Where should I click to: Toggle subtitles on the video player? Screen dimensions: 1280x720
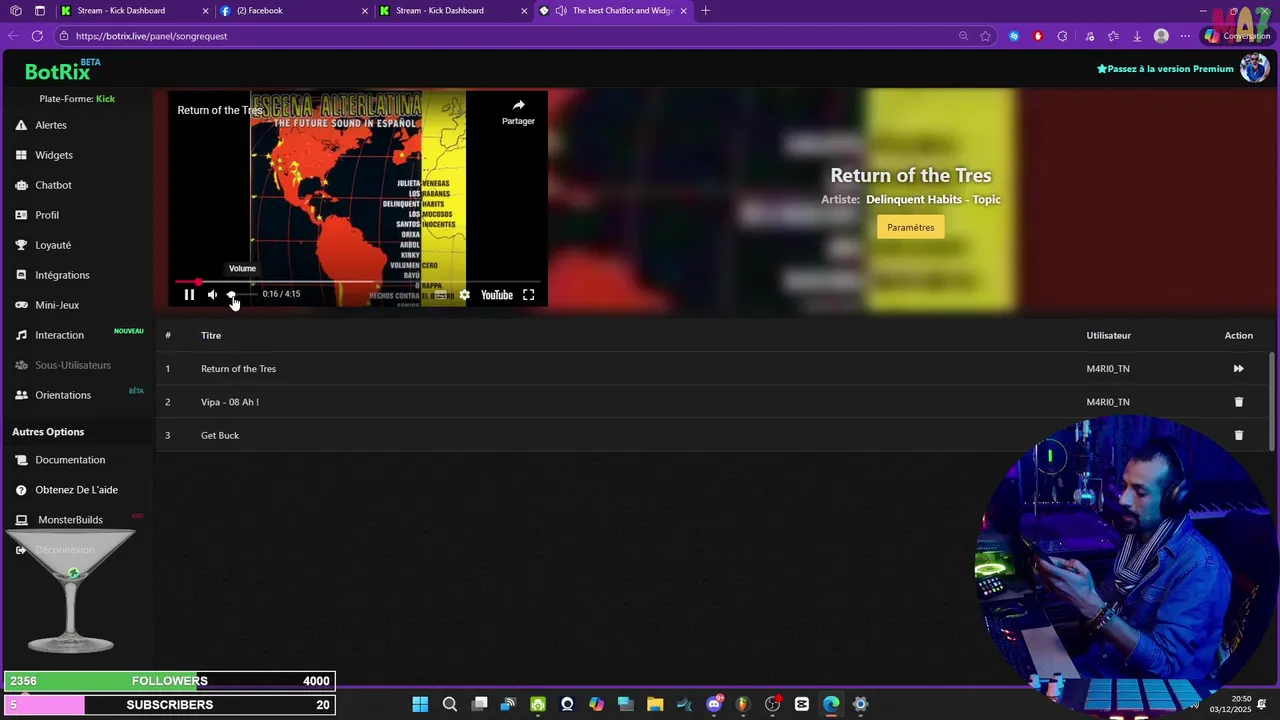(440, 295)
